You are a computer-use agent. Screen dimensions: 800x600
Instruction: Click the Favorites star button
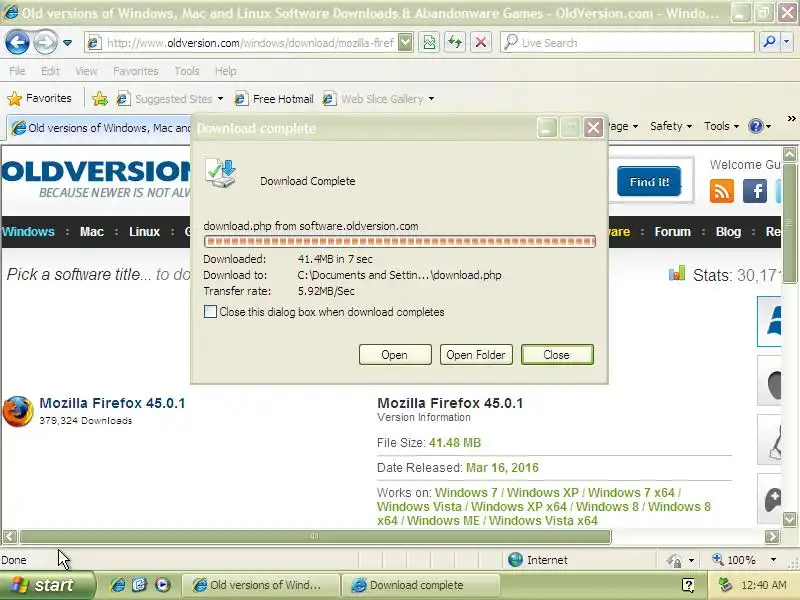point(39,98)
